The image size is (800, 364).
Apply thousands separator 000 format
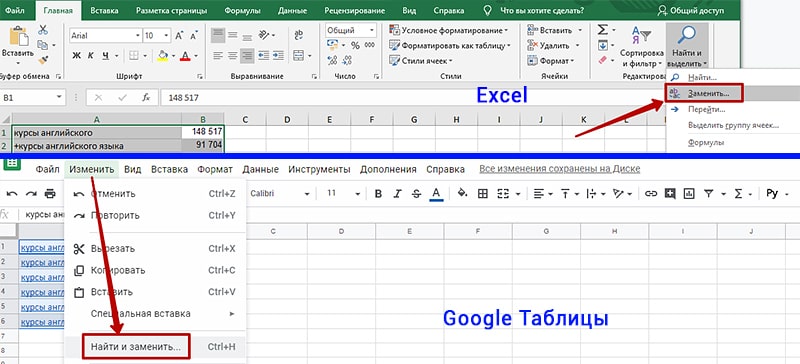tap(369, 45)
